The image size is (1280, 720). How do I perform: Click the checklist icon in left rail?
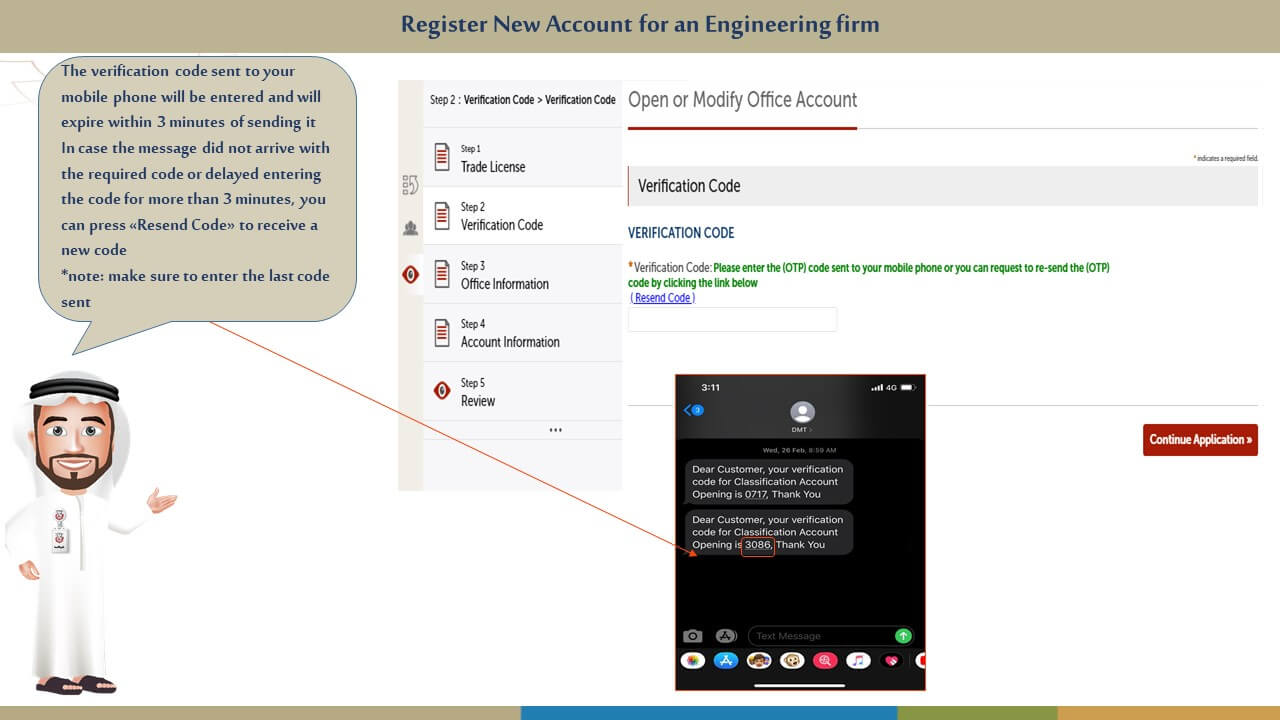click(410, 185)
